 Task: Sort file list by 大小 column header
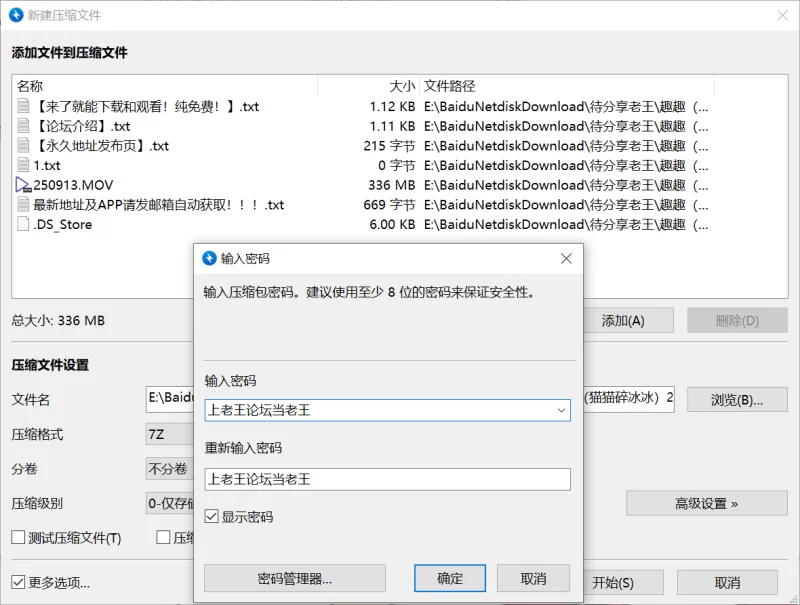pyautogui.click(x=401, y=86)
